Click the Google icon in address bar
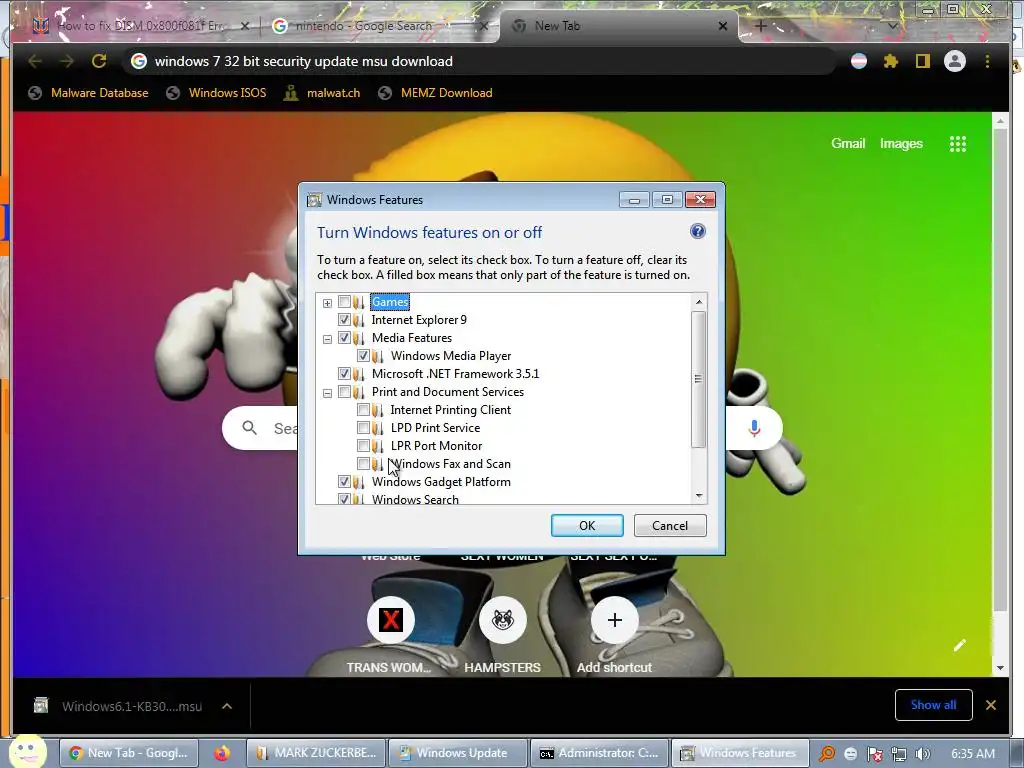The width and height of the screenshot is (1024, 768). pyautogui.click(x=138, y=61)
